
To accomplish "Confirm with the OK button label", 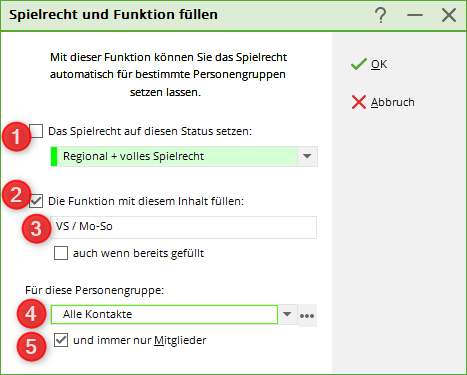I will coord(379,64).
